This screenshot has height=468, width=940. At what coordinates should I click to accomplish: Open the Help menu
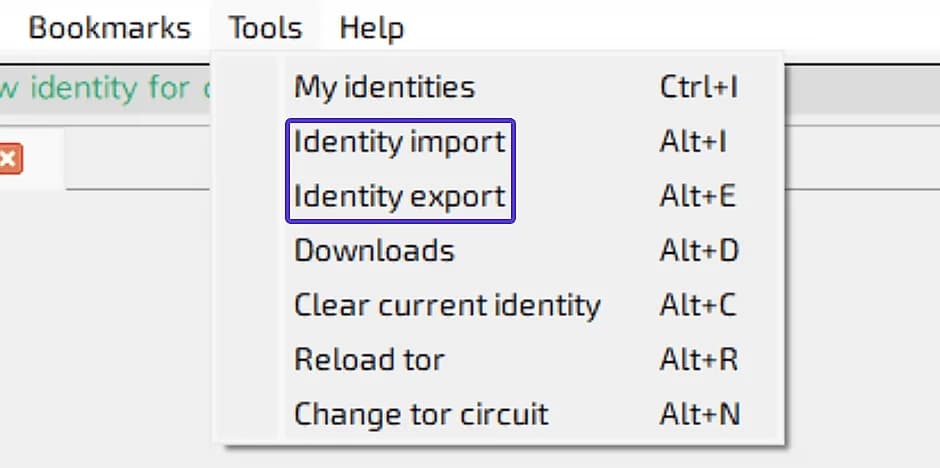[x=371, y=28]
